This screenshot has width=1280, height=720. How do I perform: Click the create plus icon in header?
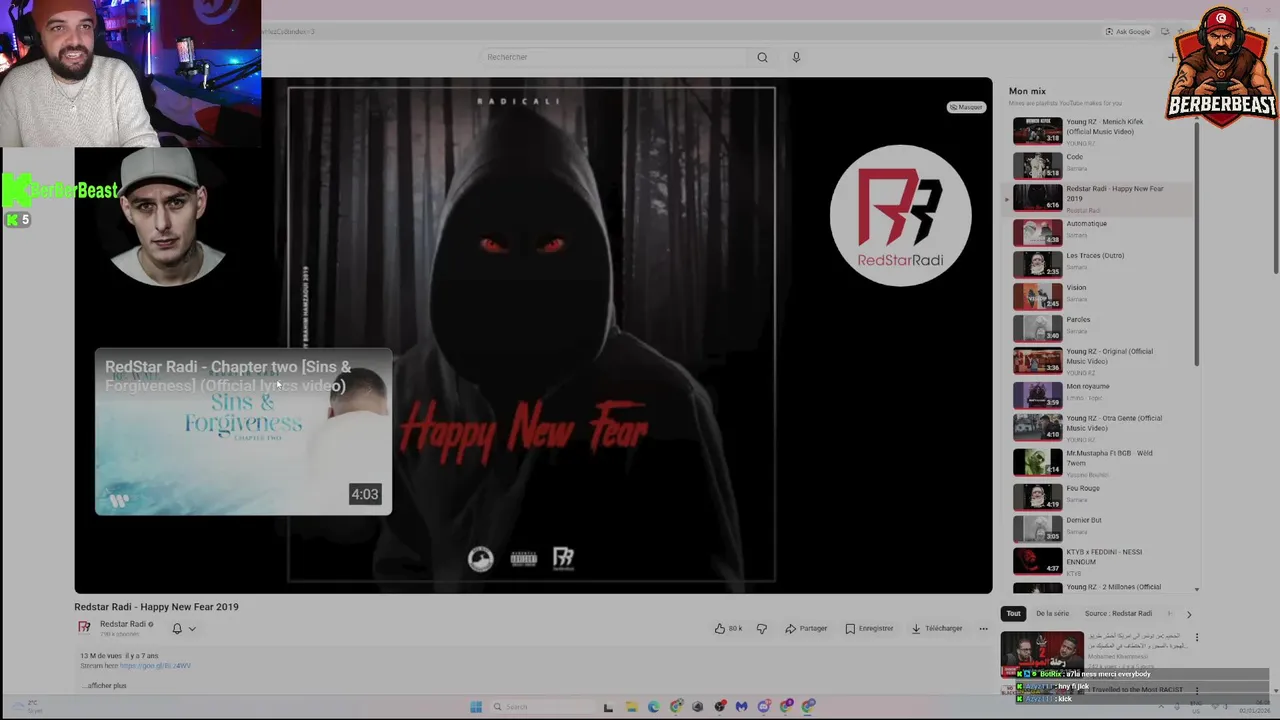(x=1172, y=57)
